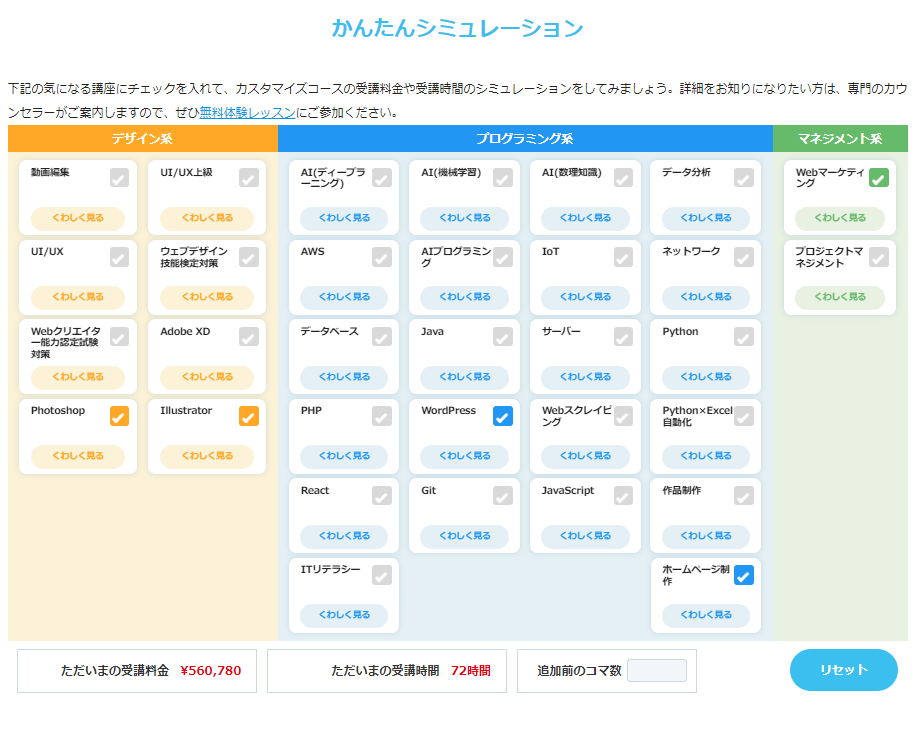Check the プロジェクトマネジメント checkbox
Image resolution: width=918 pixels, height=731 pixels.
[x=879, y=257]
